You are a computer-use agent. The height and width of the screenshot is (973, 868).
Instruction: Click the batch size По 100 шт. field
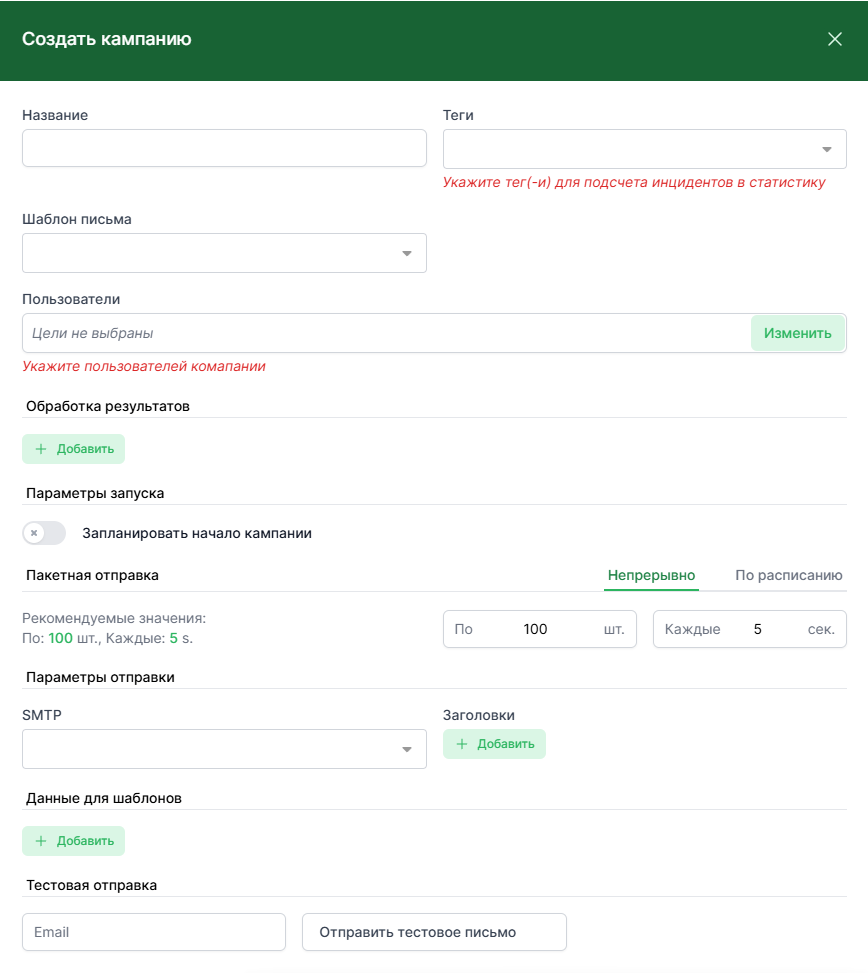coord(538,629)
